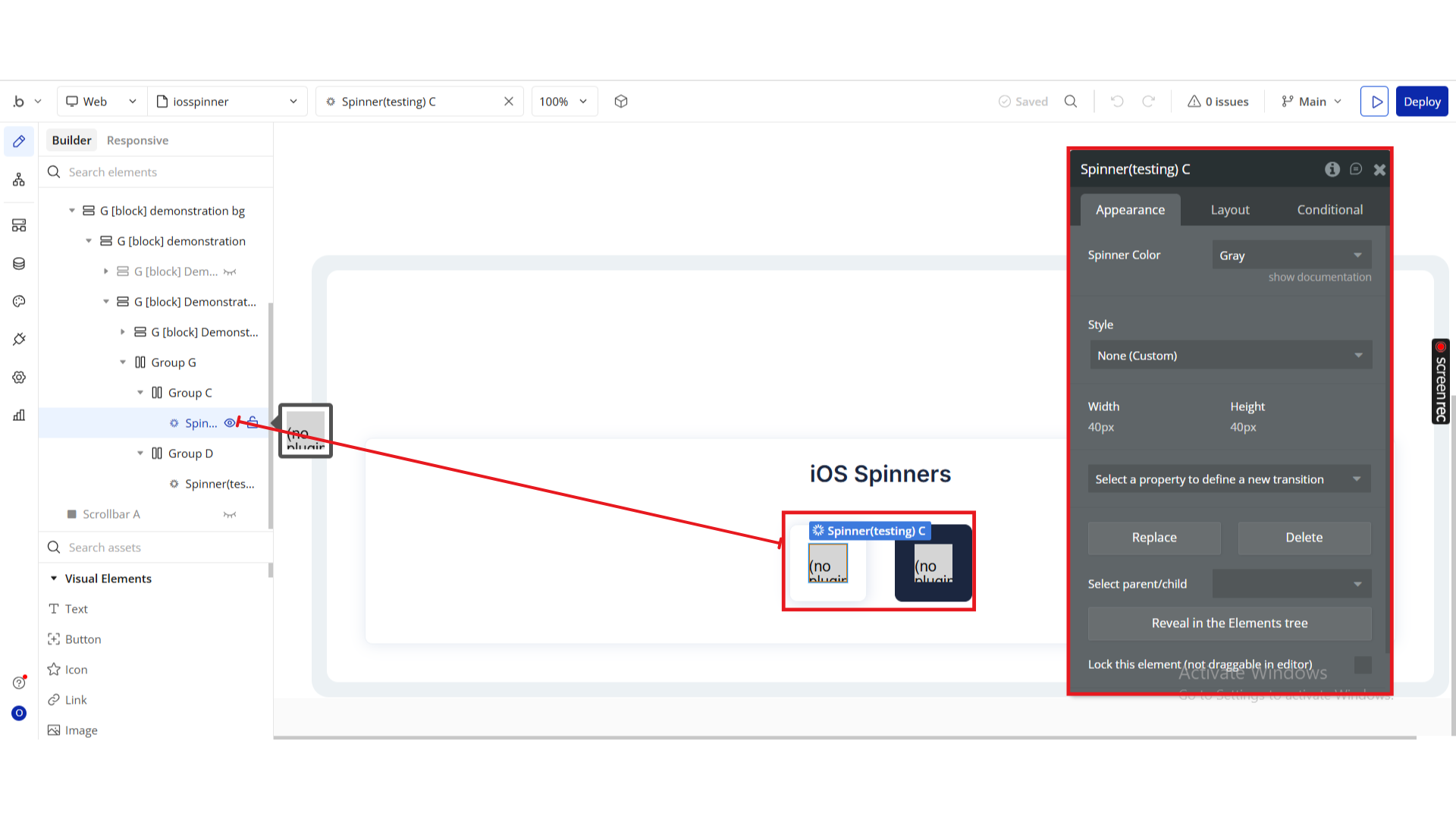This screenshot has width=1456, height=819.
Task: Open the Workflow tab icon in sidebar
Action: point(19,180)
